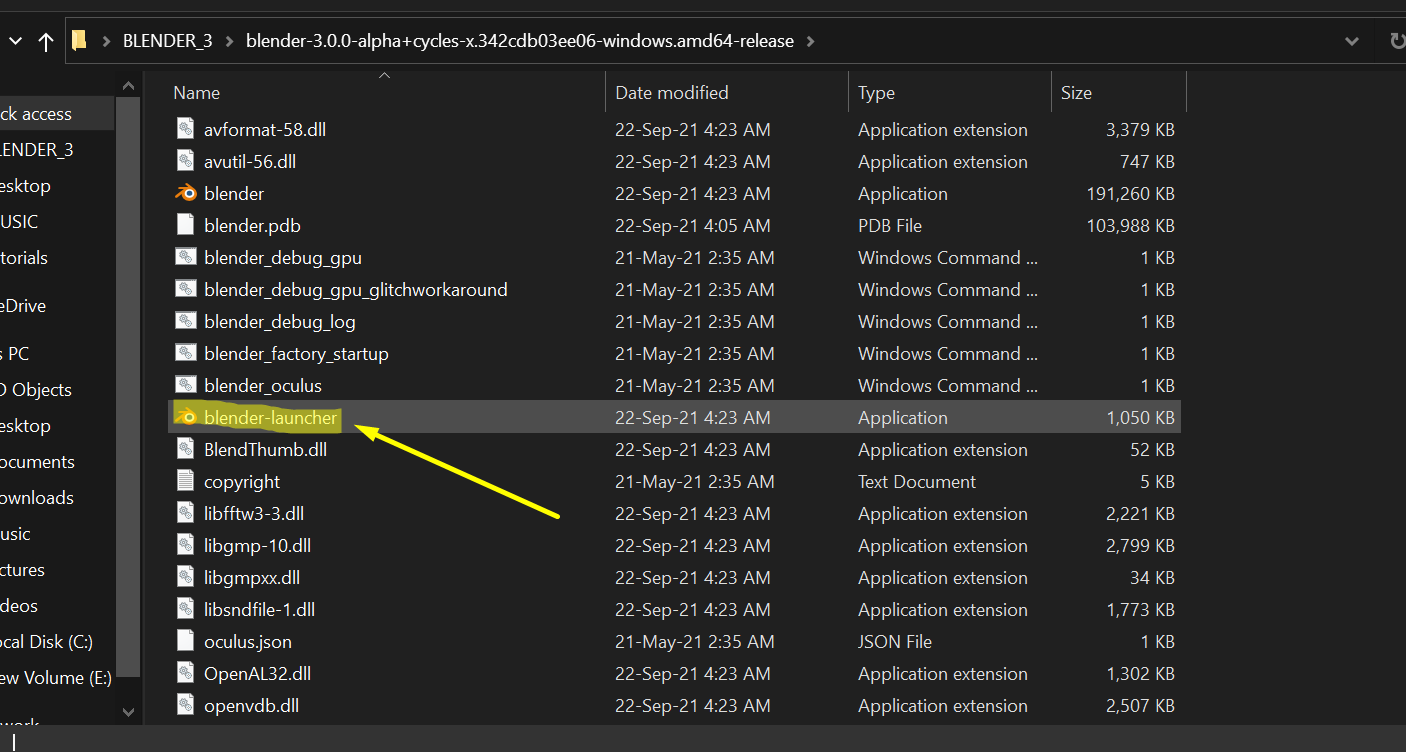Select the file named copyright
Screen dimensions: 1406x752
242,481
